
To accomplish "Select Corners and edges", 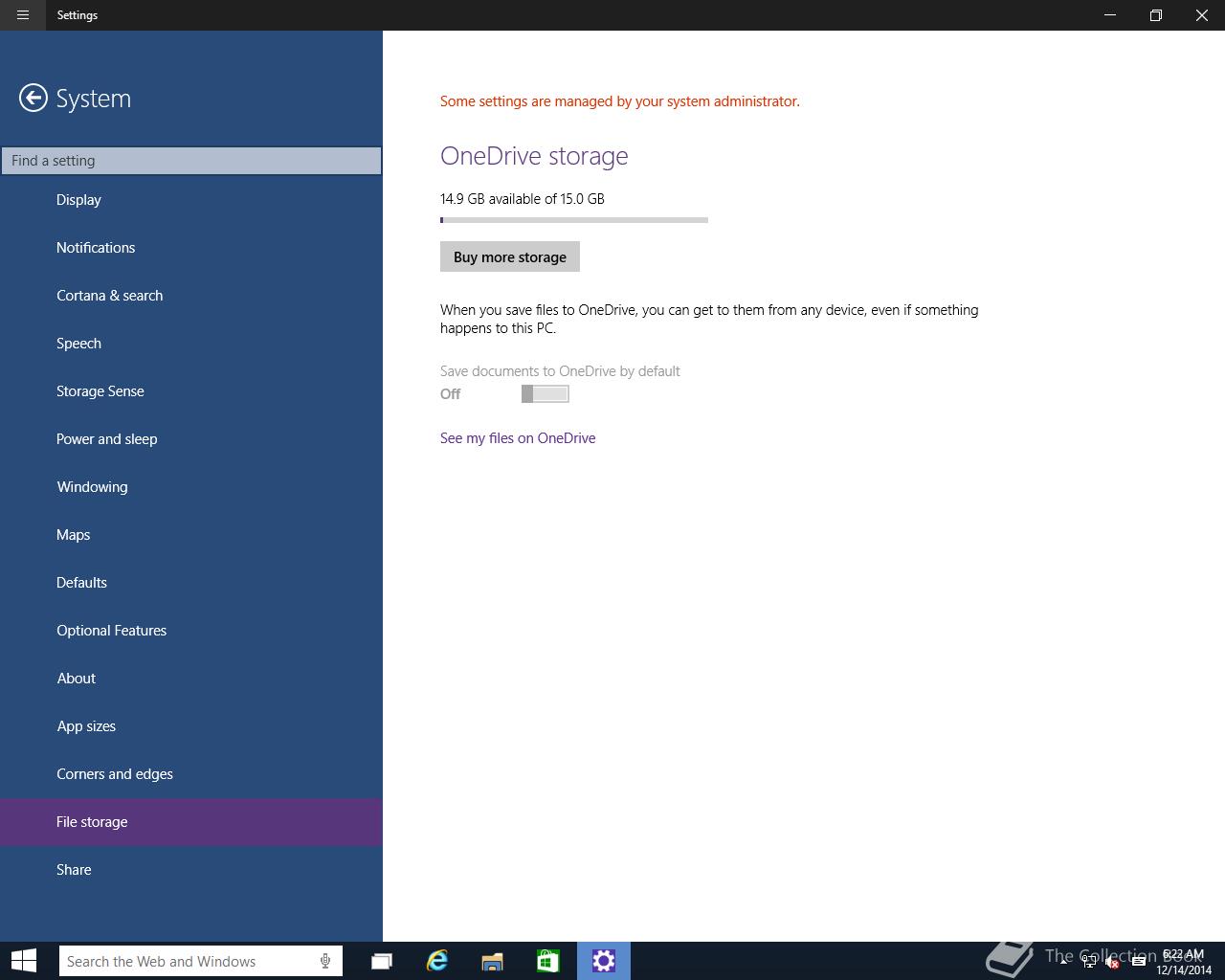I will point(191,774).
